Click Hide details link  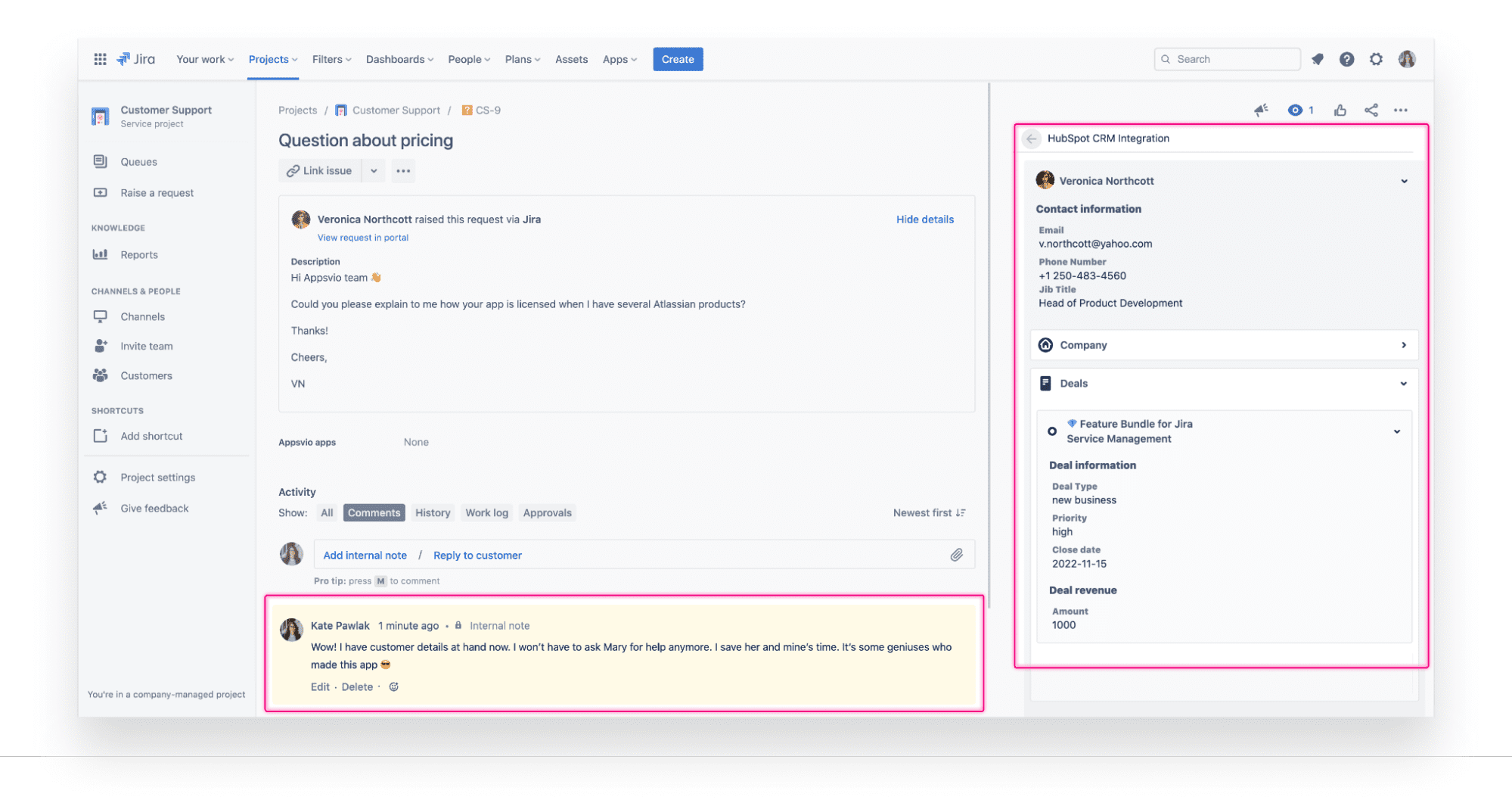click(x=924, y=219)
